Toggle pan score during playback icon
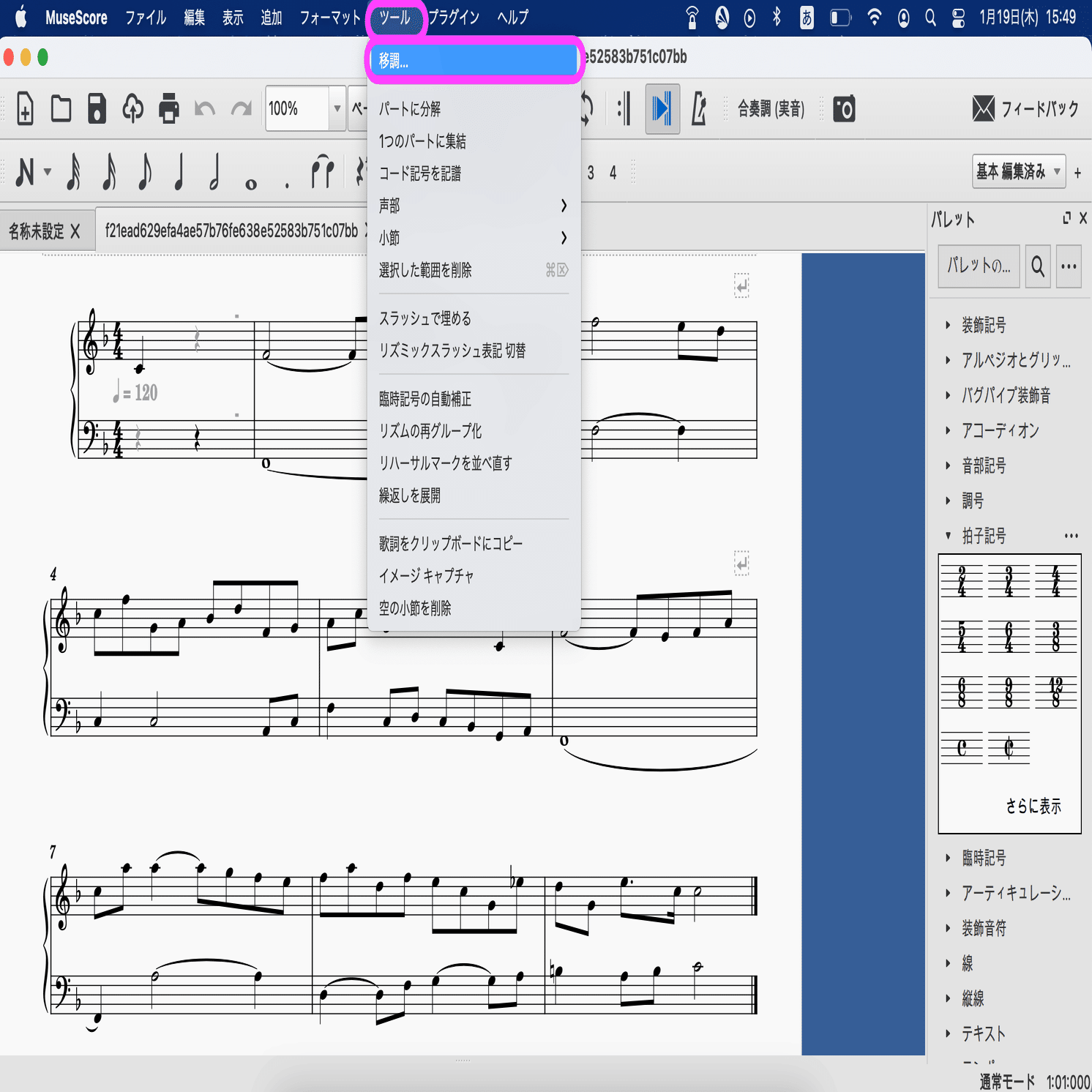The width and height of the screenshot is (1092, 1092). point(662,109)
